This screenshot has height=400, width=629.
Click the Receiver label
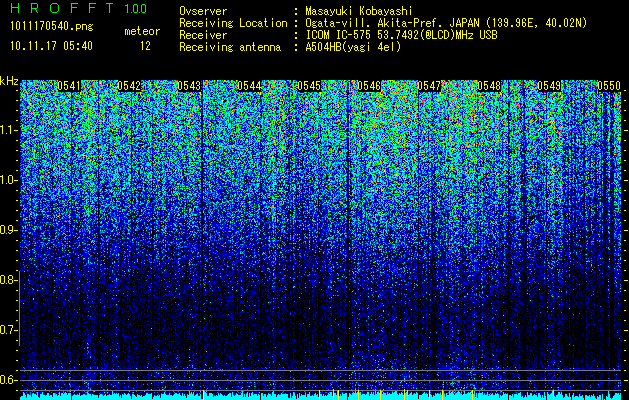click(203, 35)
